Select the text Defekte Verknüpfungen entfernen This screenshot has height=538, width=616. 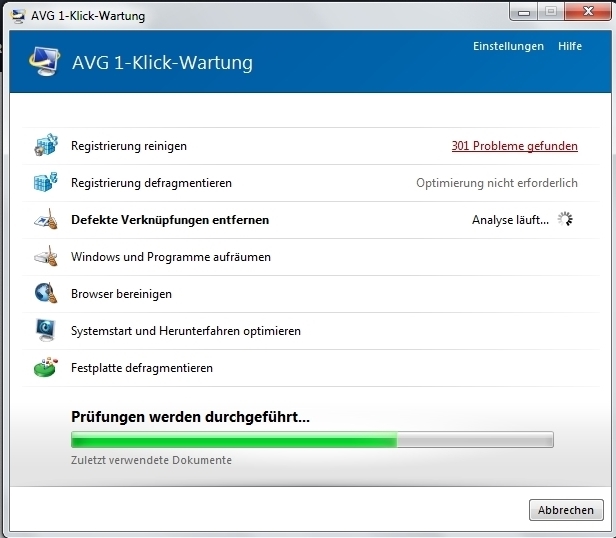pos(170,220)
